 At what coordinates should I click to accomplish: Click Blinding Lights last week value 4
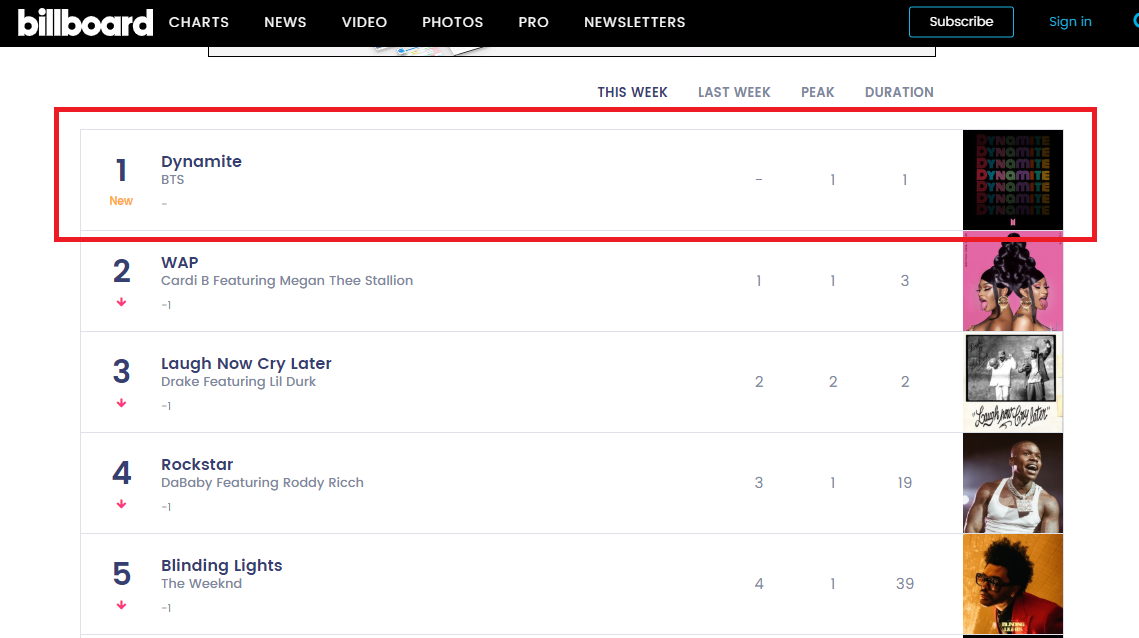point(759,584)
